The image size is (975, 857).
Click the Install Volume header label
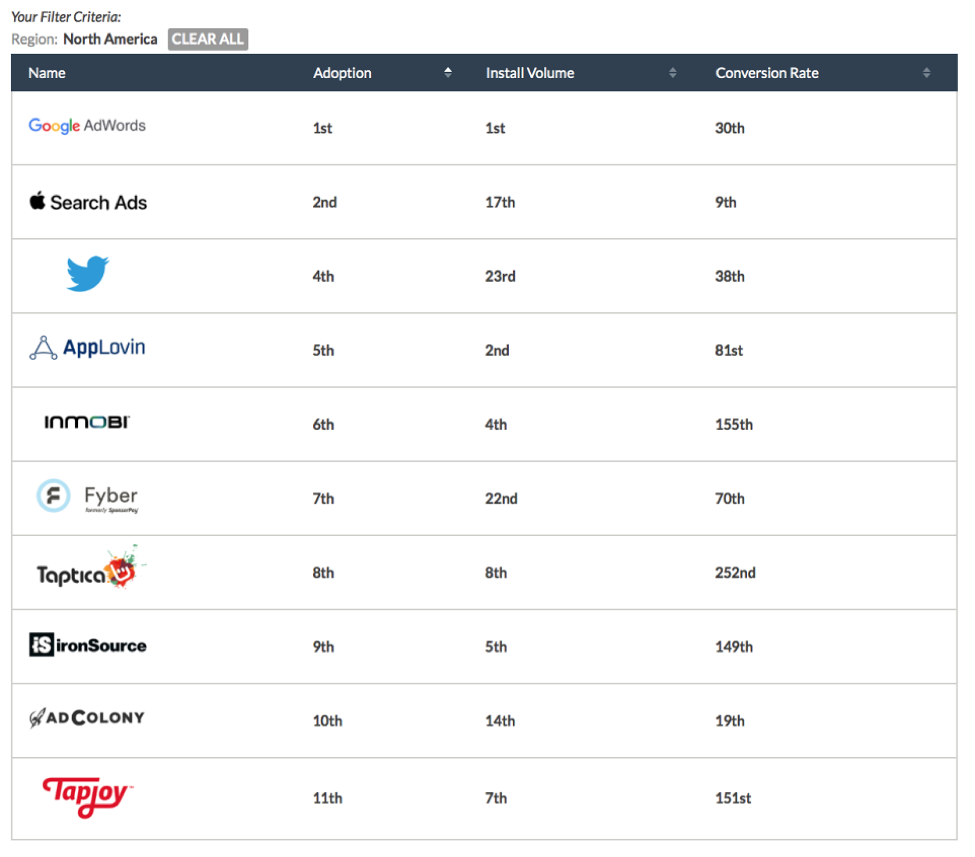[530, 73]
